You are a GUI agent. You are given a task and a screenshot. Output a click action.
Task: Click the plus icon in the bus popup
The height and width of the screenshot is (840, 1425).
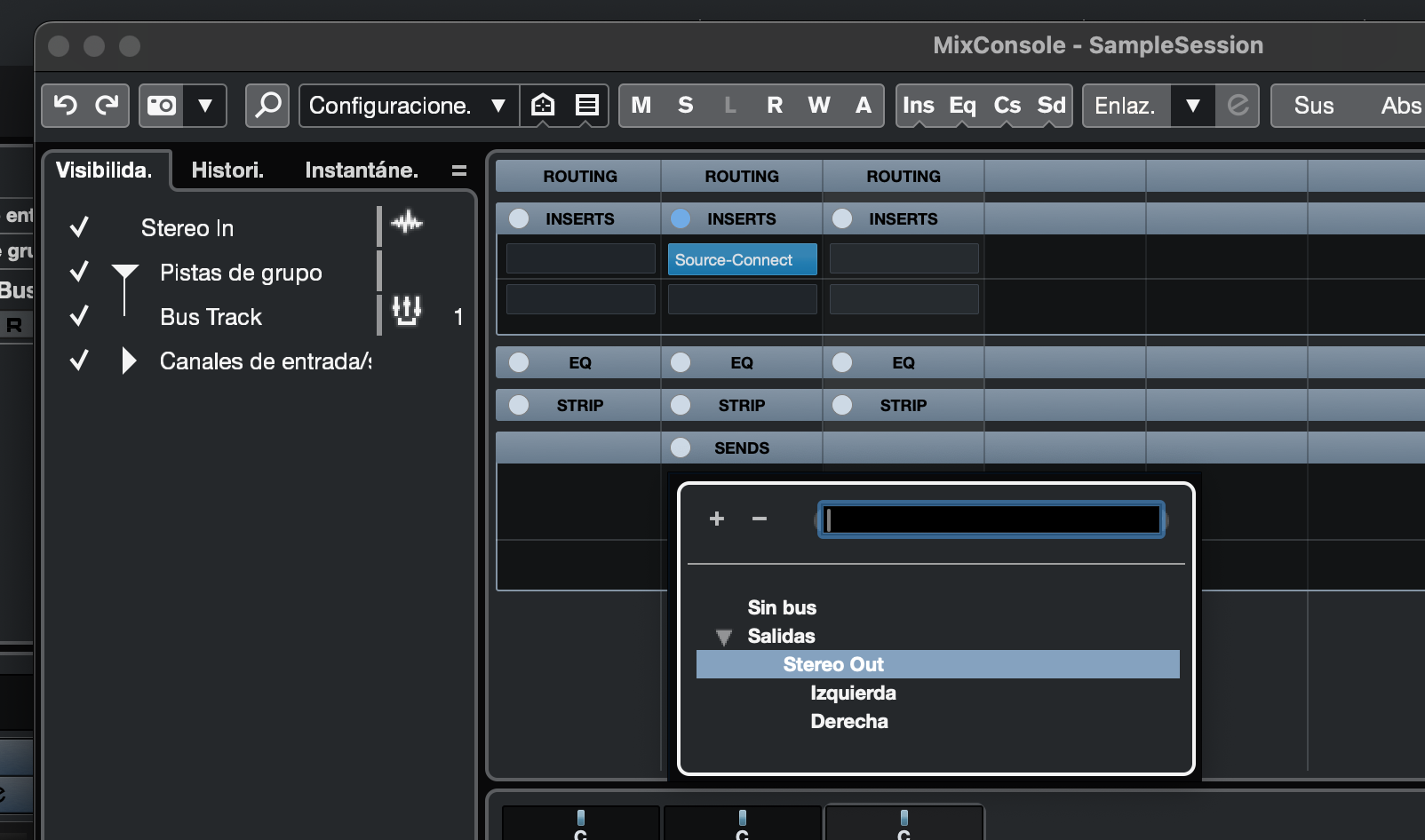pyautogui.click(x=717, y=519)
